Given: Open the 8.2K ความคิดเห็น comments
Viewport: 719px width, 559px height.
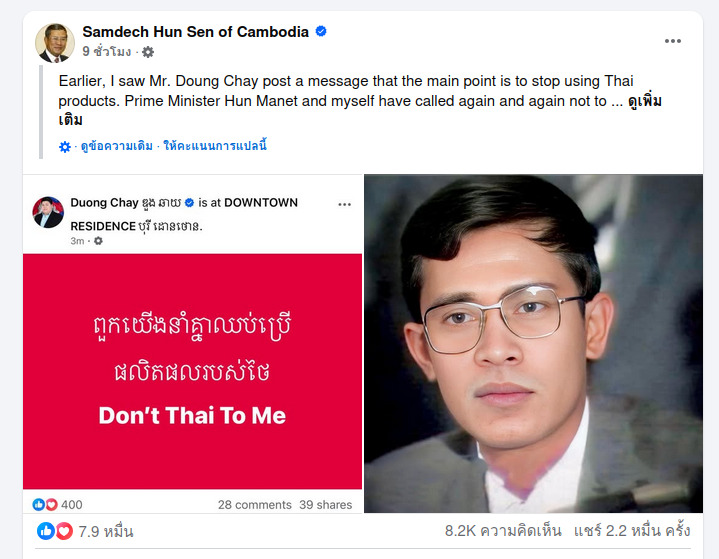Looking at the screenshot, I should (x=503, y=531).
